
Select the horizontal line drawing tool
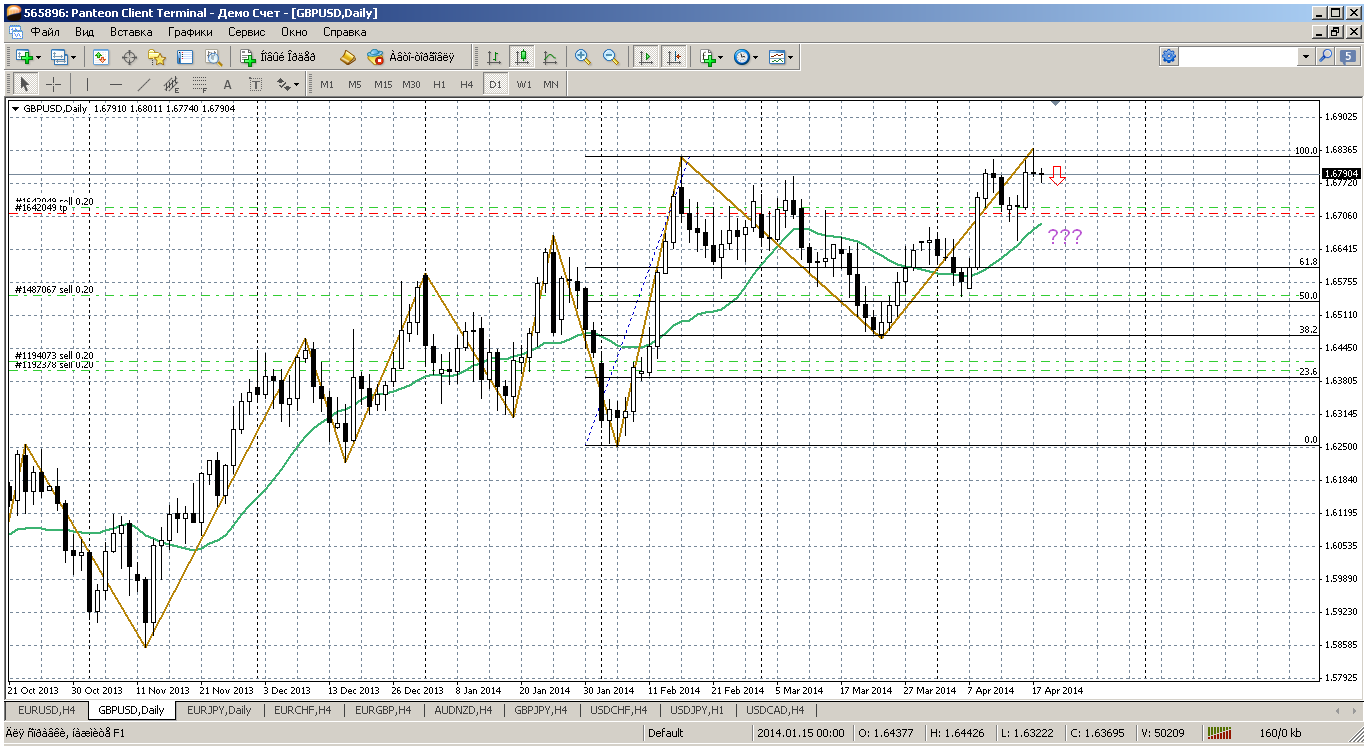116,84
